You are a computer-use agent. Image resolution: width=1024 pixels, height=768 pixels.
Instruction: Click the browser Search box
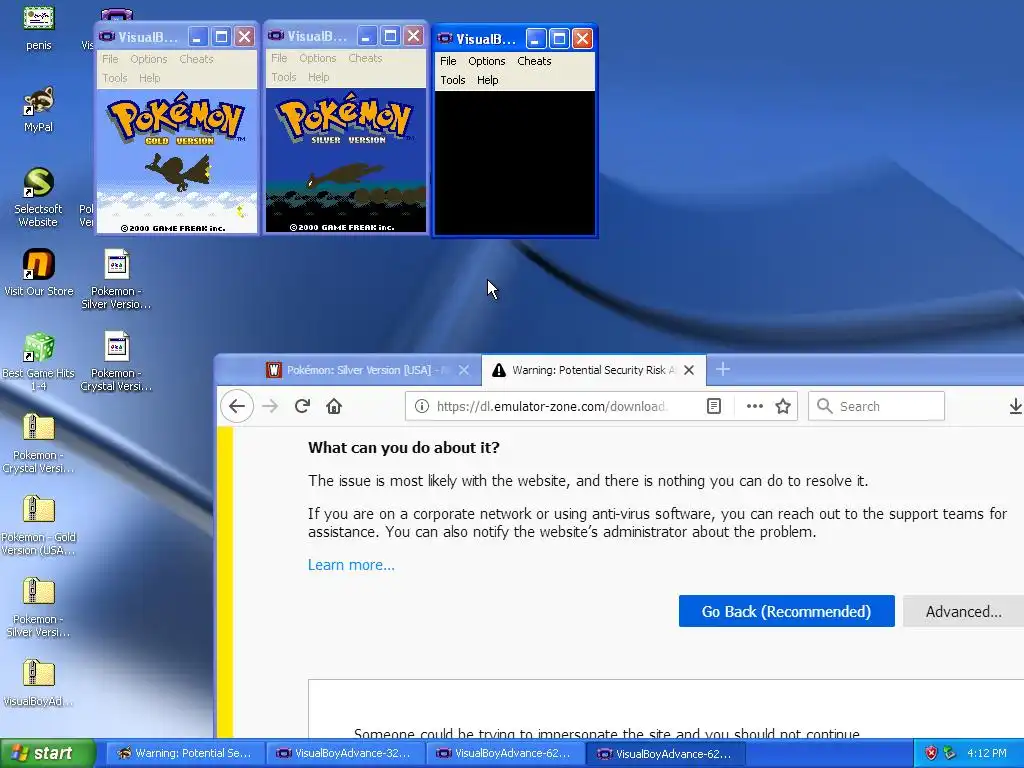[876, 406]
